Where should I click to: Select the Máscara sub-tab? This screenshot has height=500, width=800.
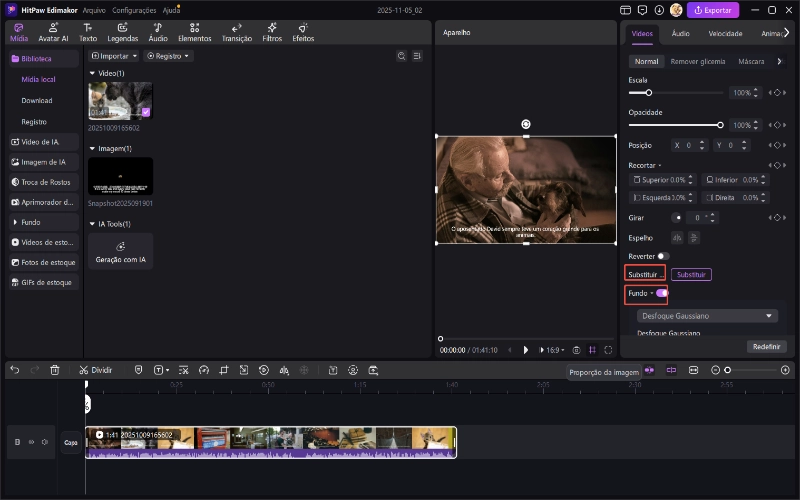pos(751,61)
